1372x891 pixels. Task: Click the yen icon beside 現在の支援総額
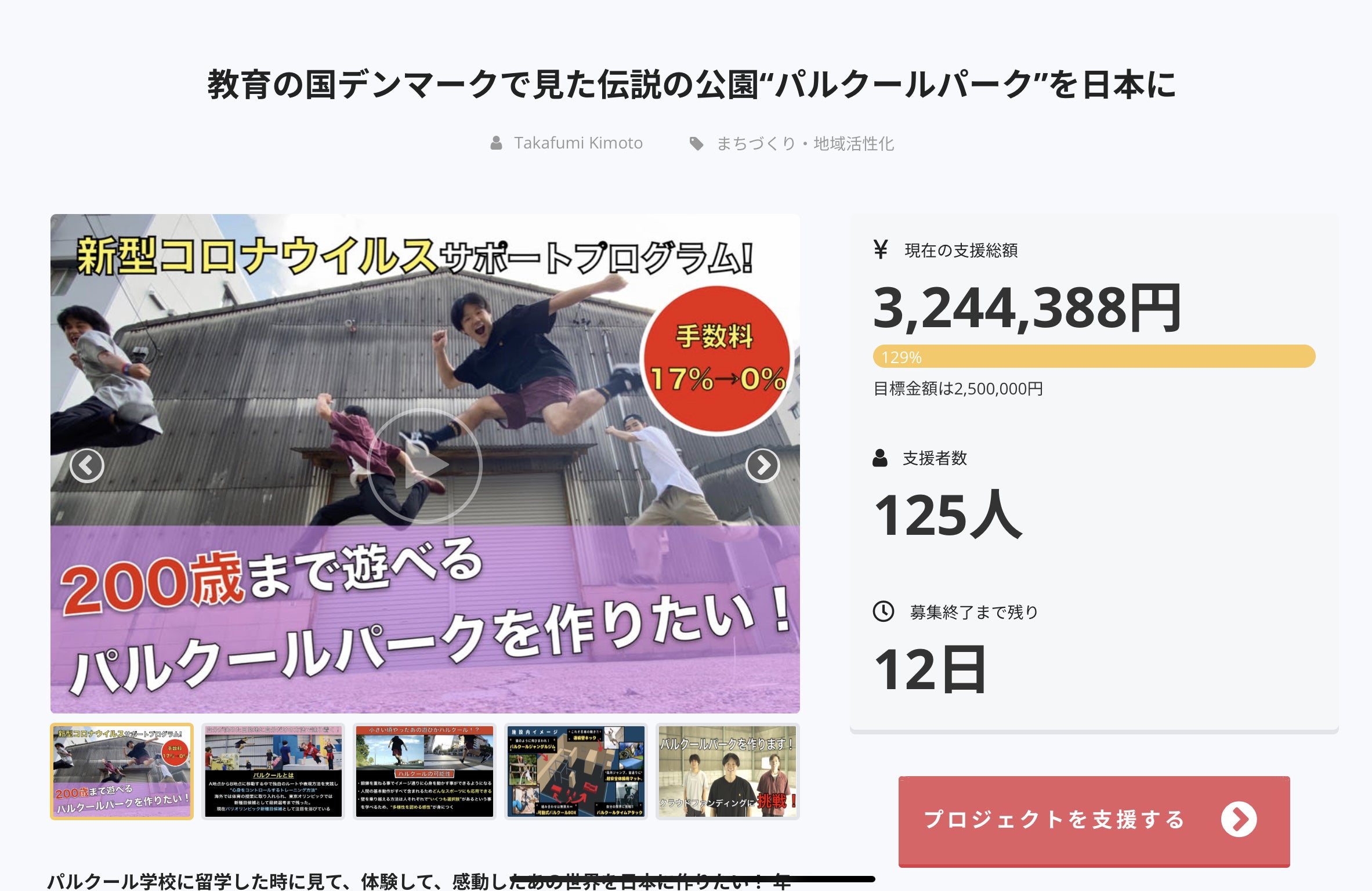click(881, 249)
